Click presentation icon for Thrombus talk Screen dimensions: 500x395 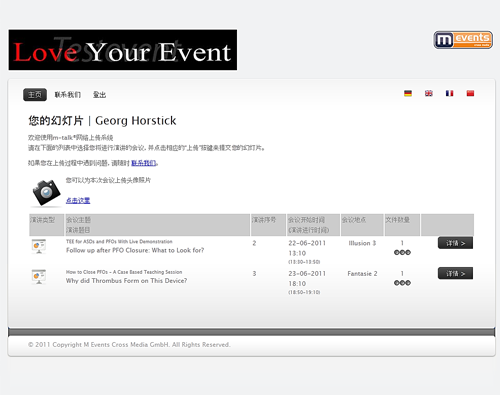coord(39,277)
